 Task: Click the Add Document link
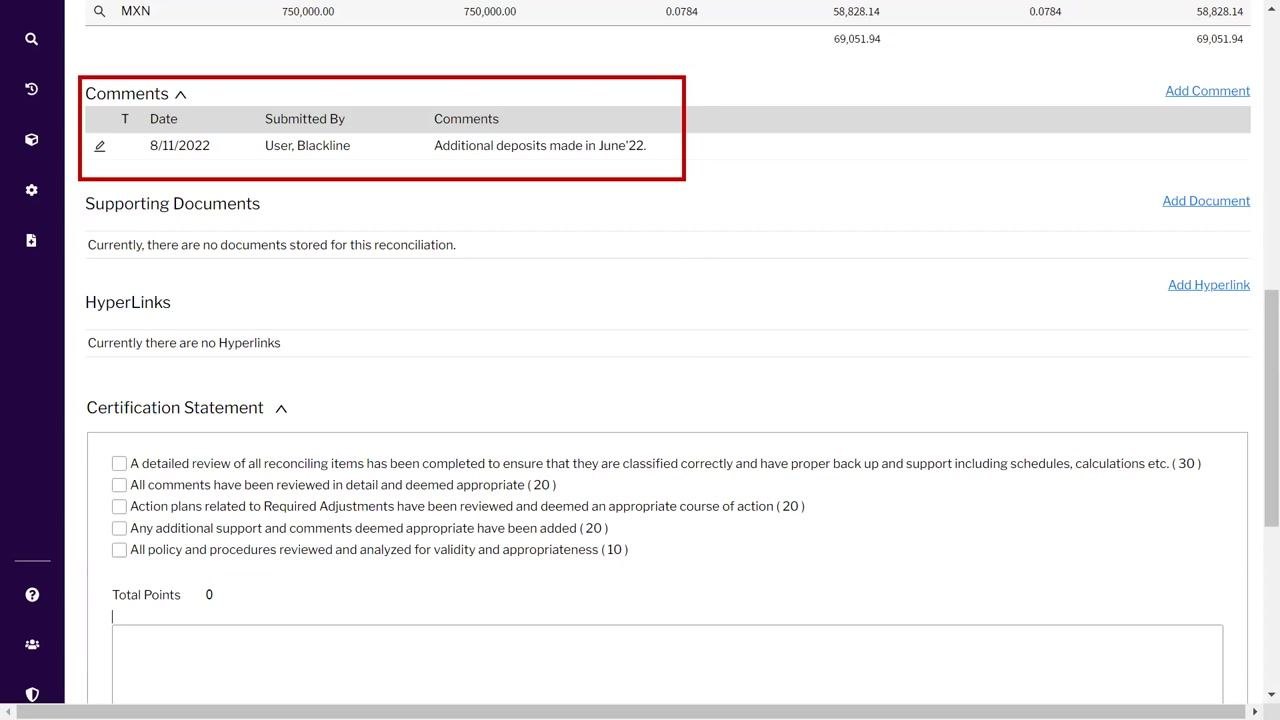point(1206,201)
